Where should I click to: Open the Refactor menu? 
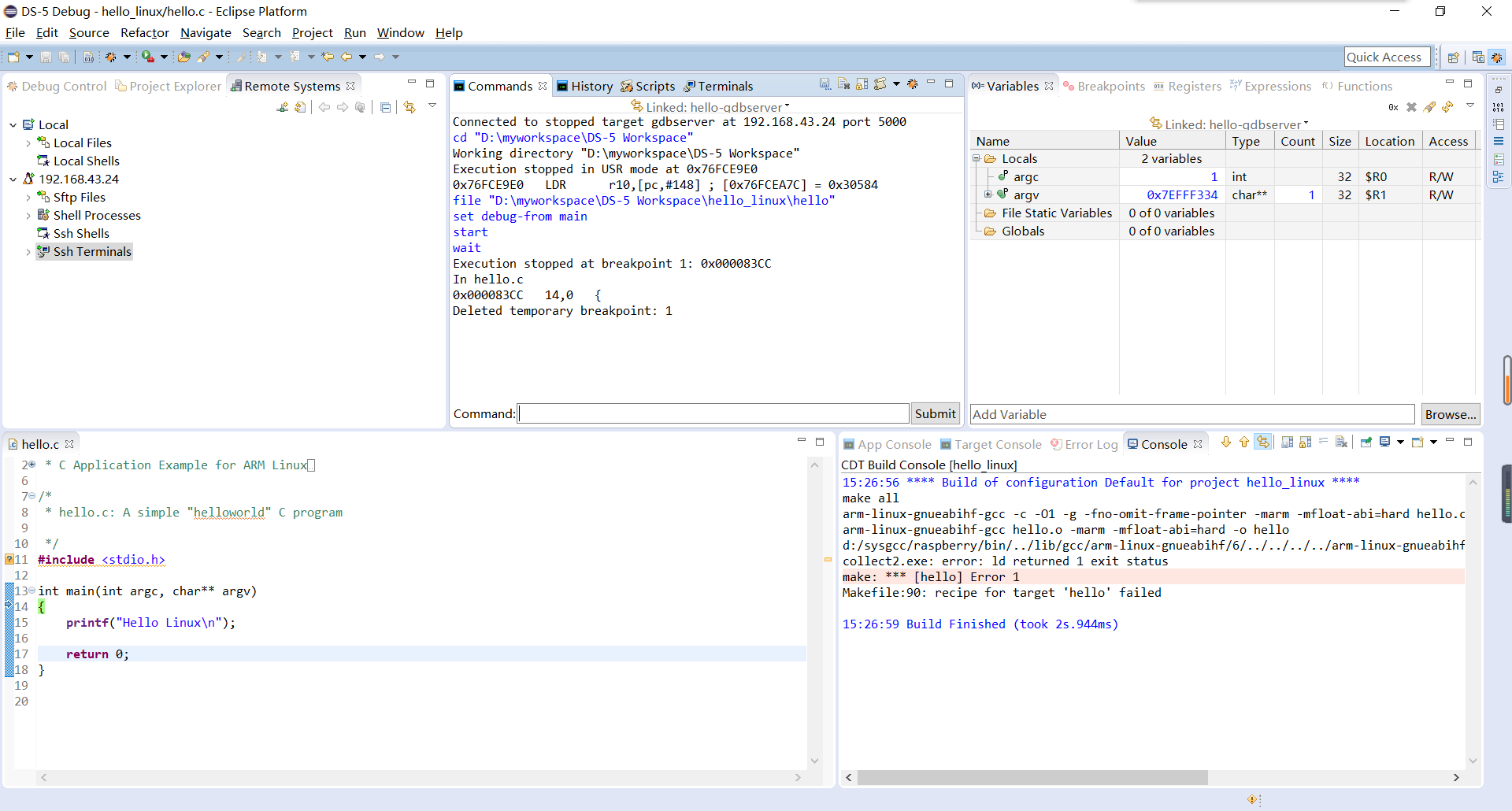pyautogui.click(x=144, y=32)
